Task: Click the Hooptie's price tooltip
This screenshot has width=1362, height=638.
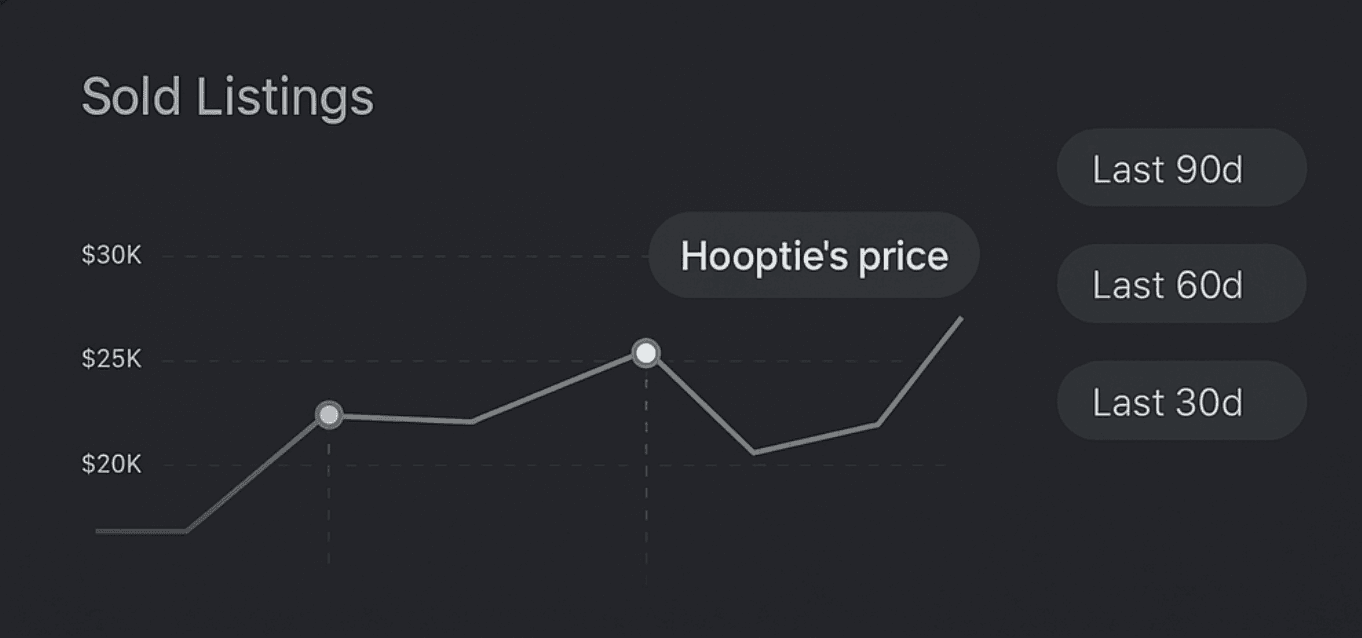Action: tap(813, 255)
